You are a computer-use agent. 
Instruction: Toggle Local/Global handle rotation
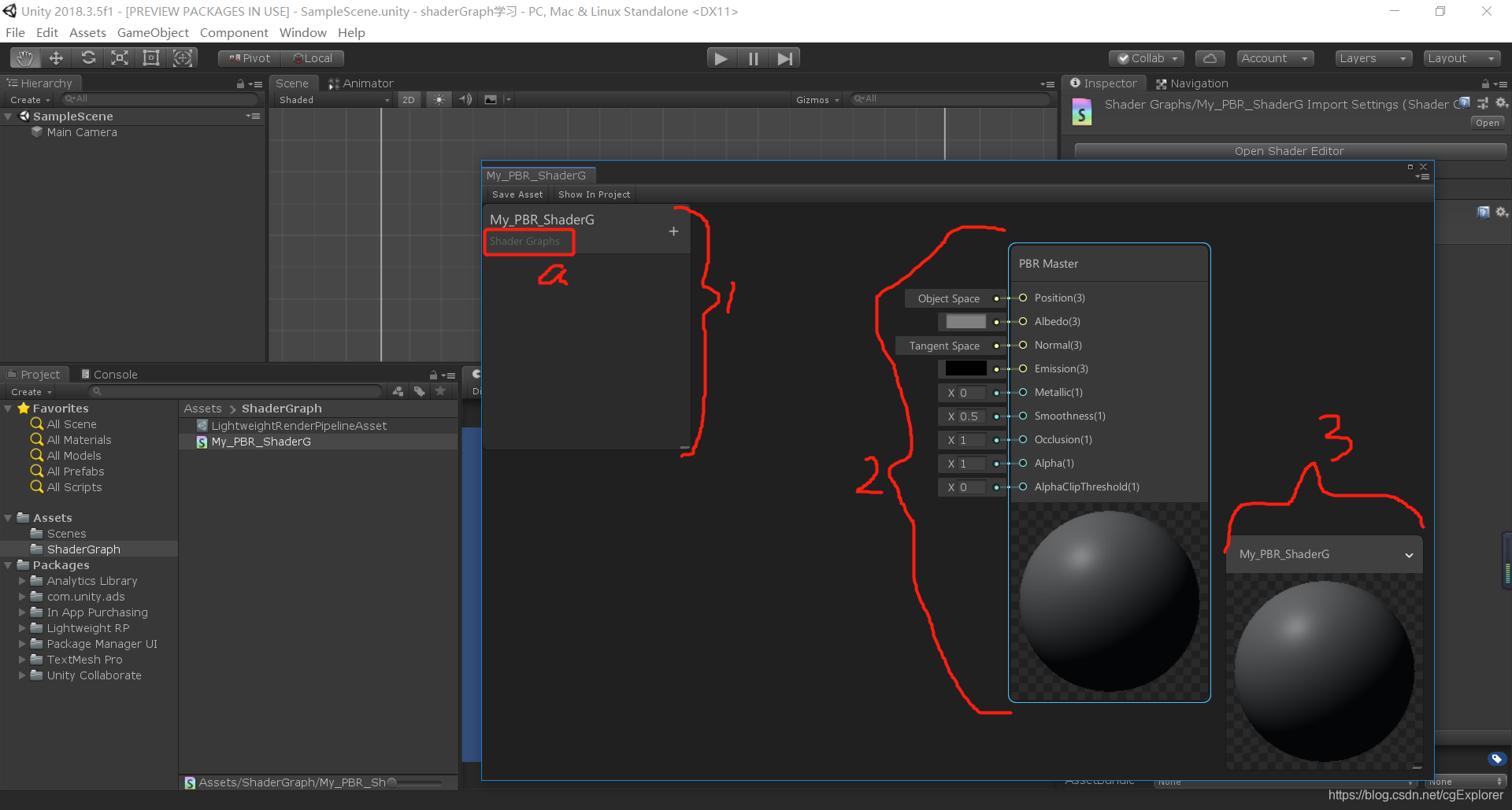[313, 58]
